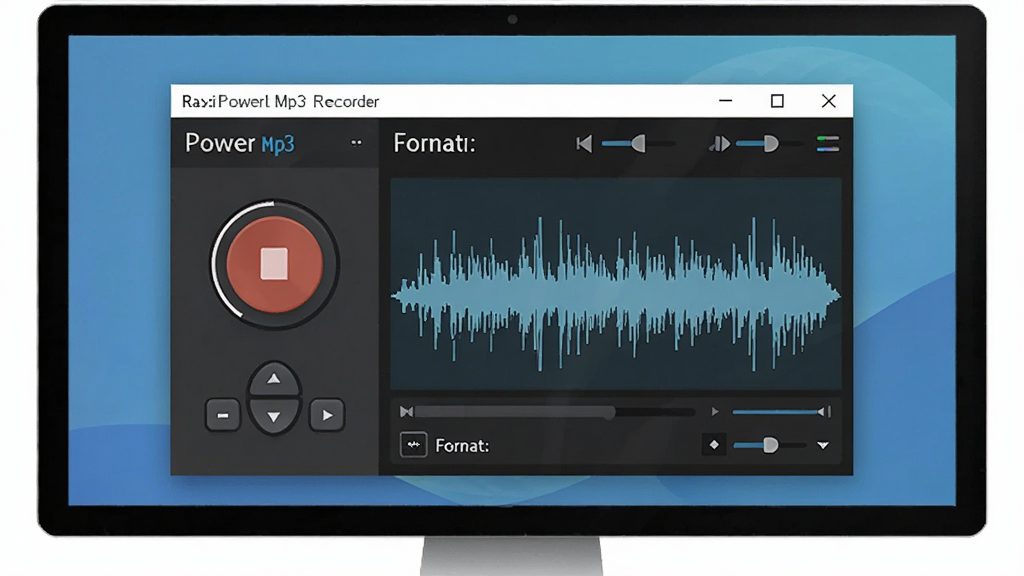
Task: Minimize the Mp3 Recorder window
Action: tap(726, 101)
